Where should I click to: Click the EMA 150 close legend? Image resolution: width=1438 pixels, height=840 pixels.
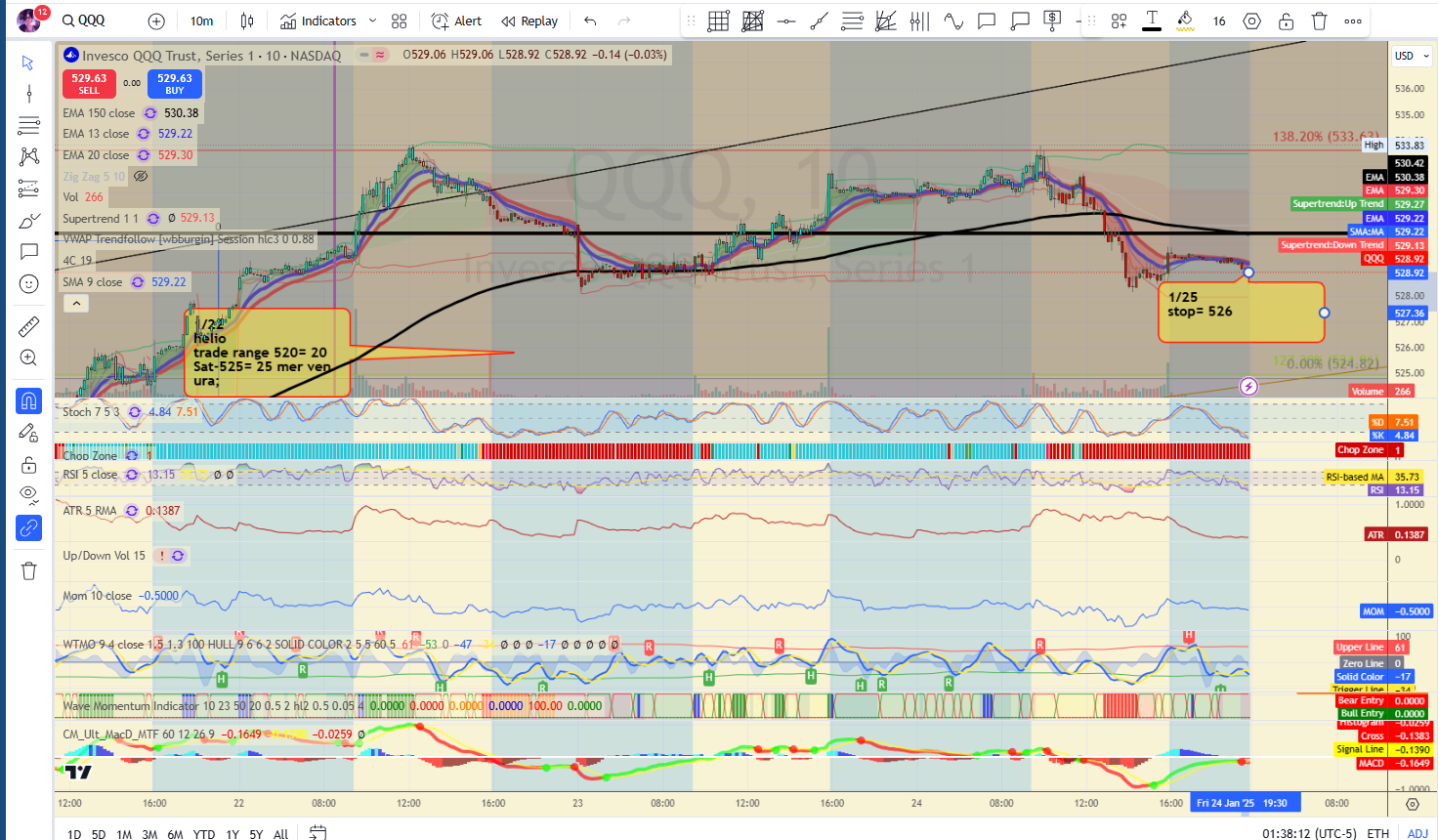pyautogui.click(x=99, y=113)
